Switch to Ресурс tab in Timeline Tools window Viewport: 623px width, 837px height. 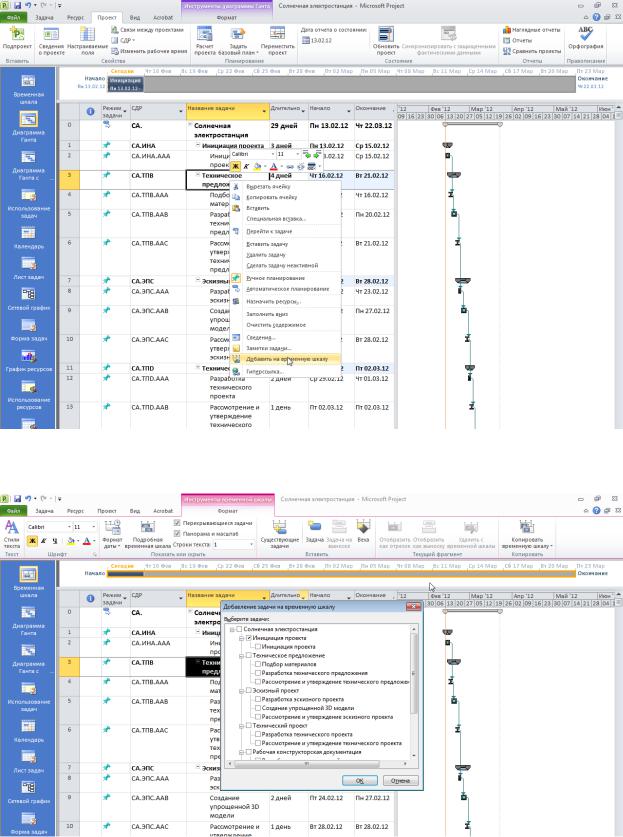click(75, 511)
